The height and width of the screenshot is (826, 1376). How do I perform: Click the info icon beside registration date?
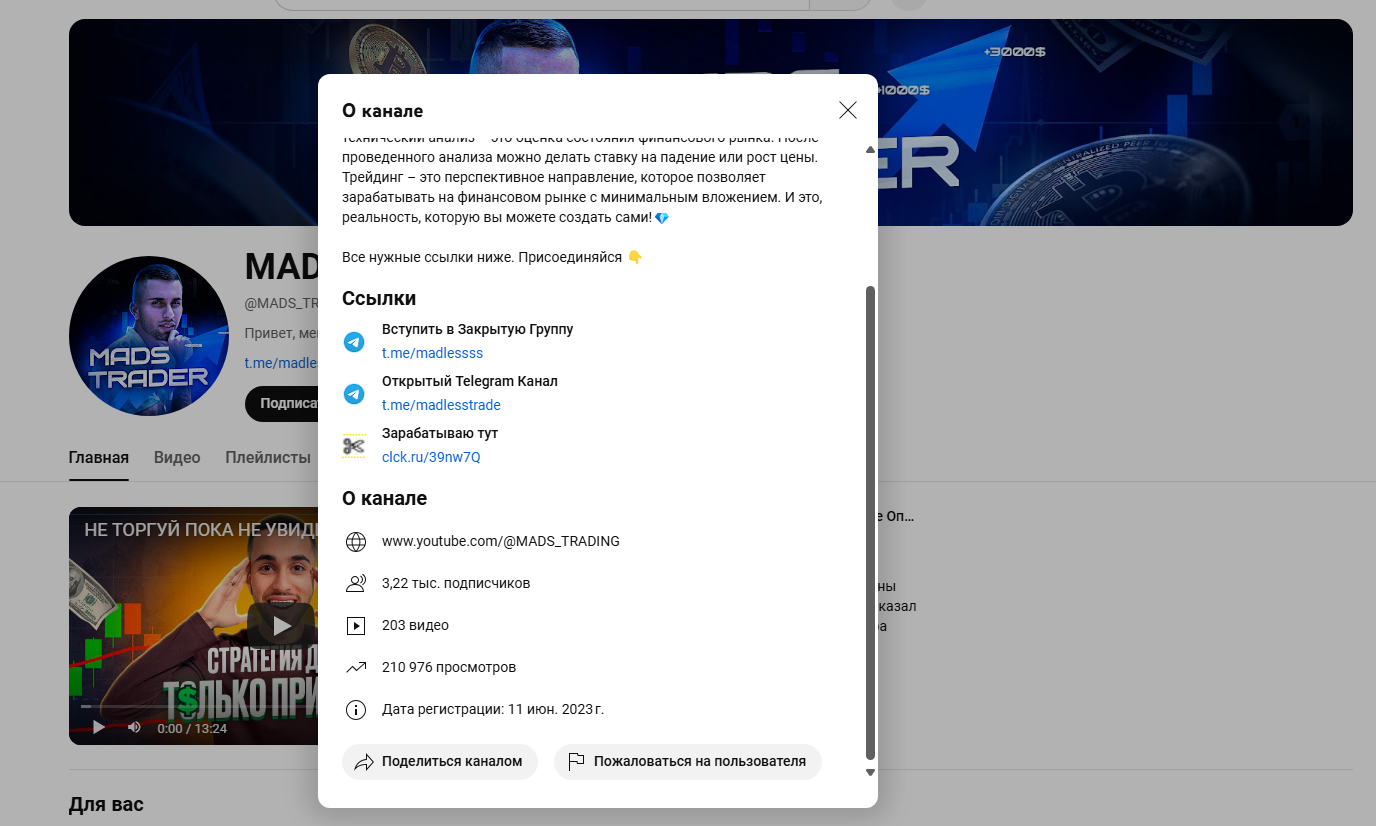[355, 710]
